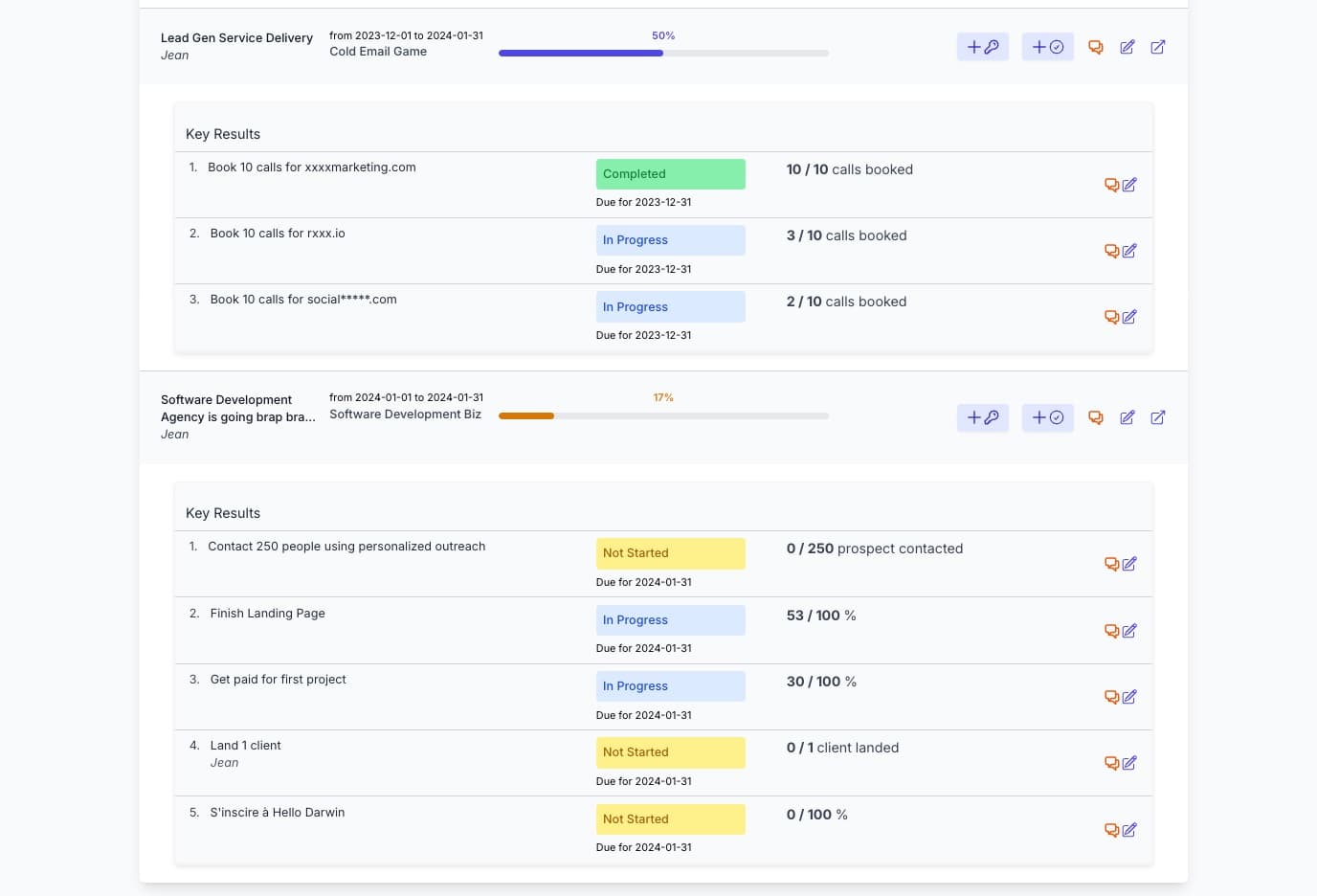Open comments on Lead Gen Service Delivery objective
The width and height of the screenshot is (1317, 896).
click(x=1095, y=46)
